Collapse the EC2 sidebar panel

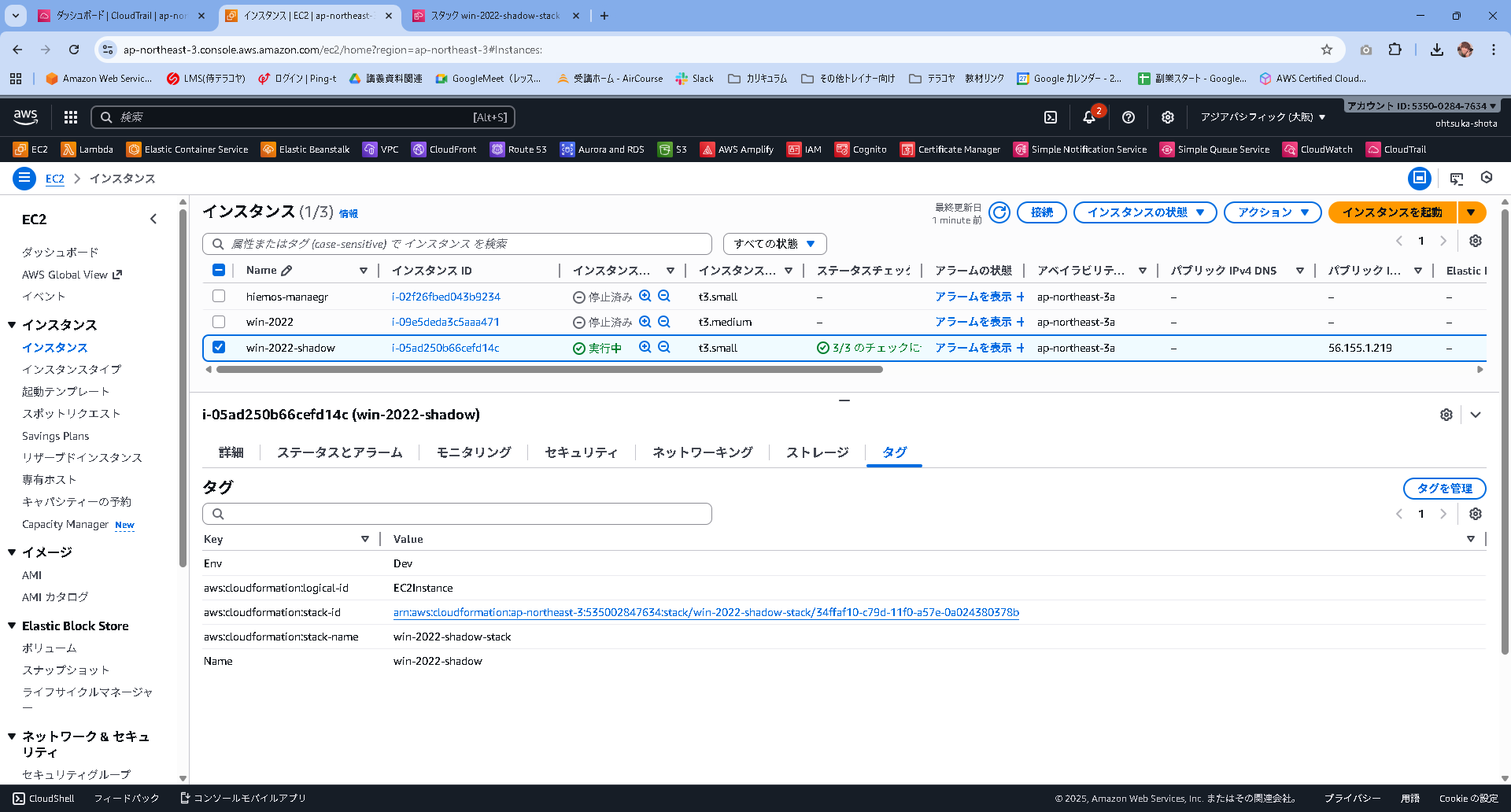153,219
